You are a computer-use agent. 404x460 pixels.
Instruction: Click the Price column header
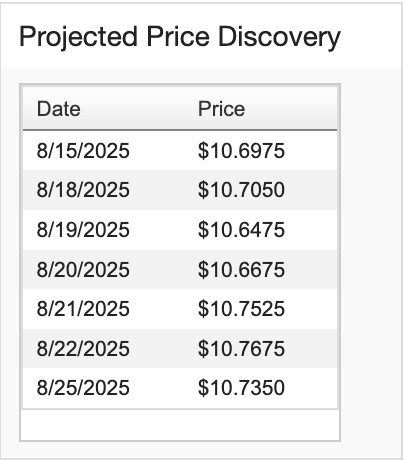(221, 109)
